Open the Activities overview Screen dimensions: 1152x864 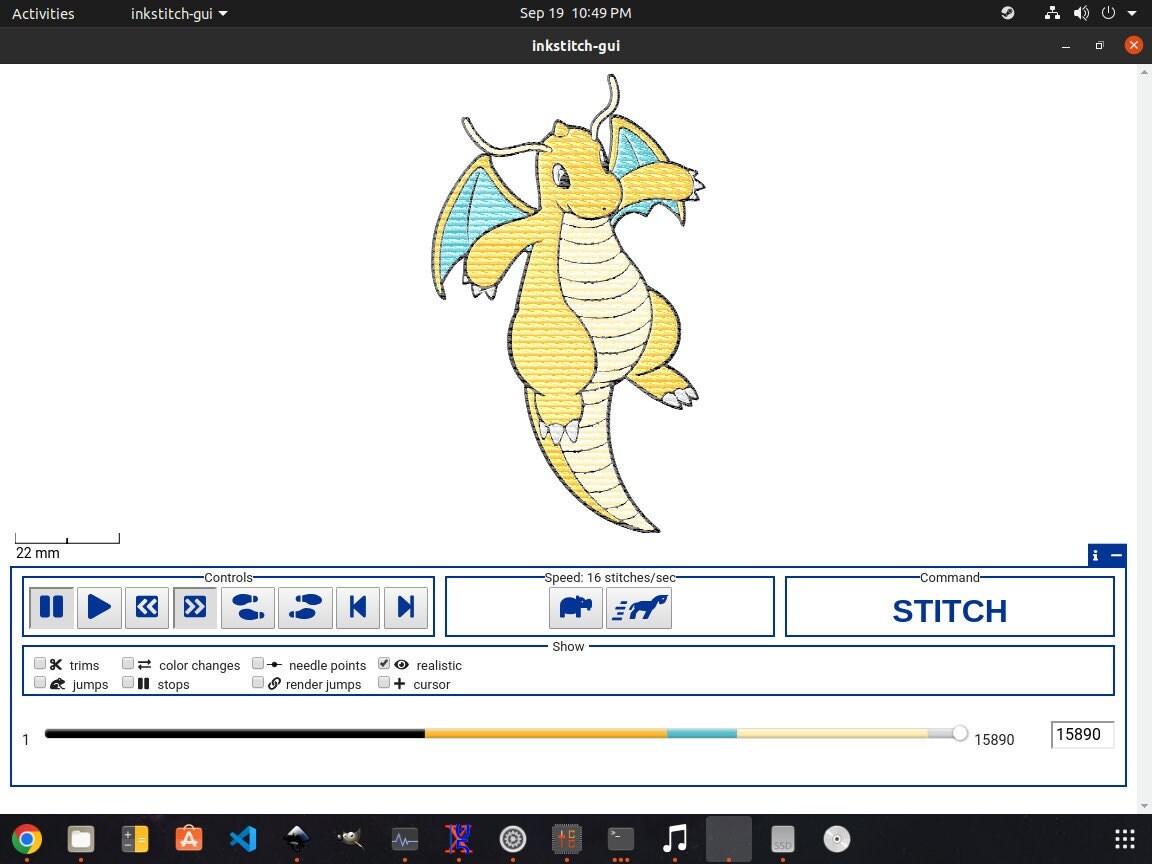coord(43,13)
